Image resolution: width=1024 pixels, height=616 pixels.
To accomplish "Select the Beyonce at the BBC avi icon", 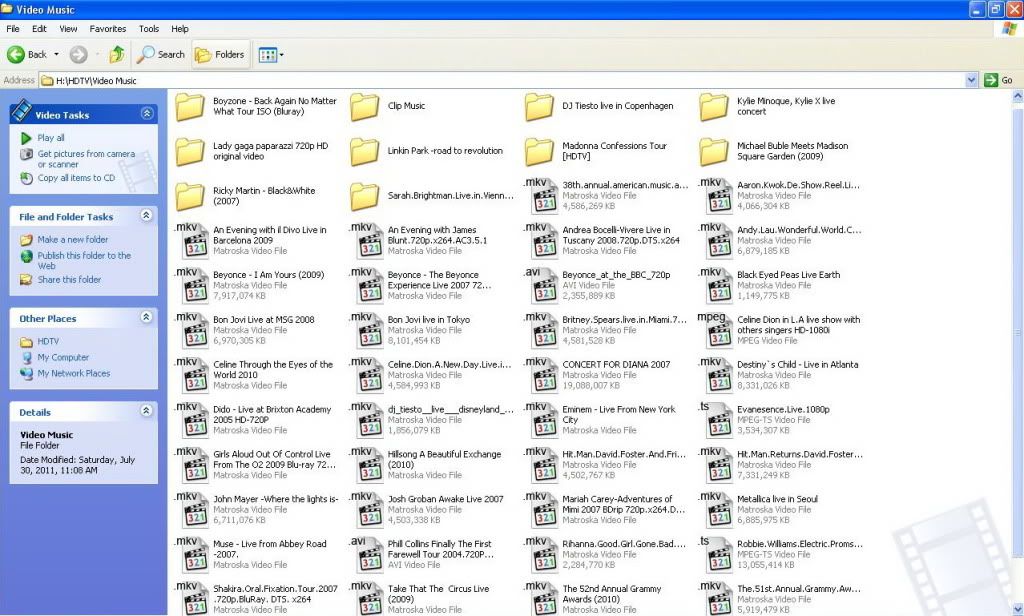I will point(541,285).
